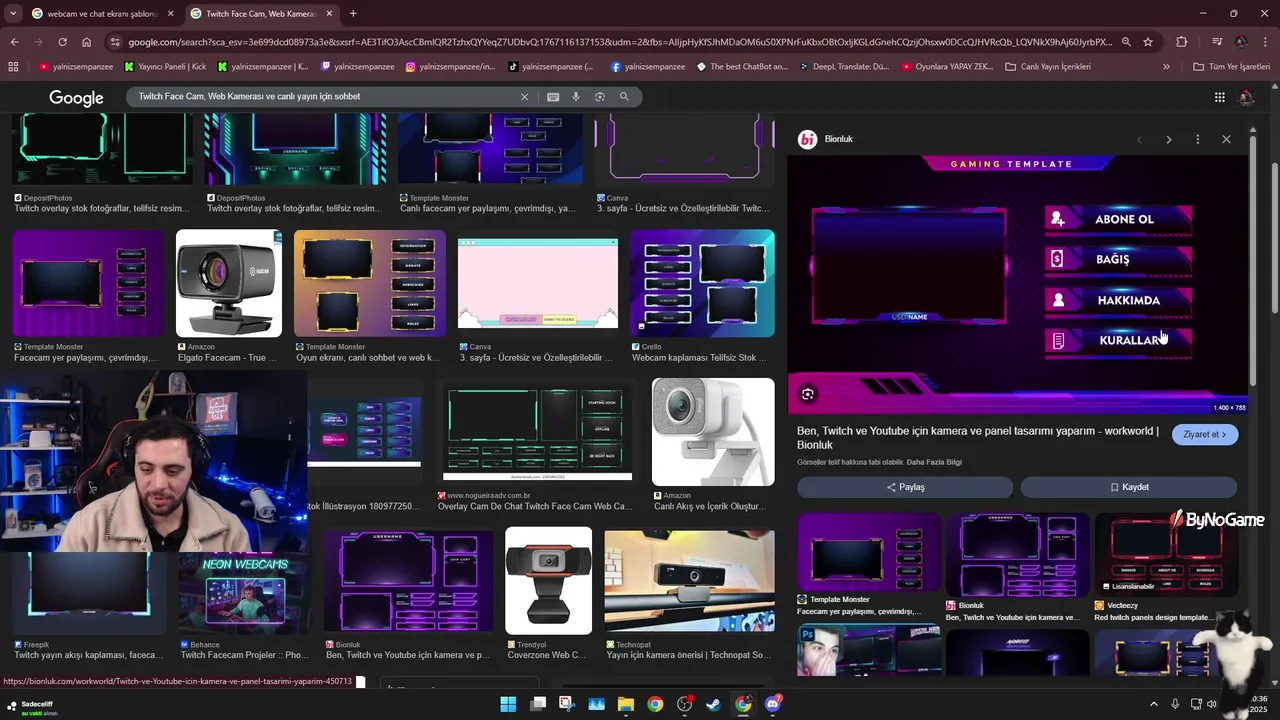The width and height of the screenshot is (1280, 720).
Task: Open the nogueiraadv 'Overlay Cam De Chat' result
Action: pos(538,432)
